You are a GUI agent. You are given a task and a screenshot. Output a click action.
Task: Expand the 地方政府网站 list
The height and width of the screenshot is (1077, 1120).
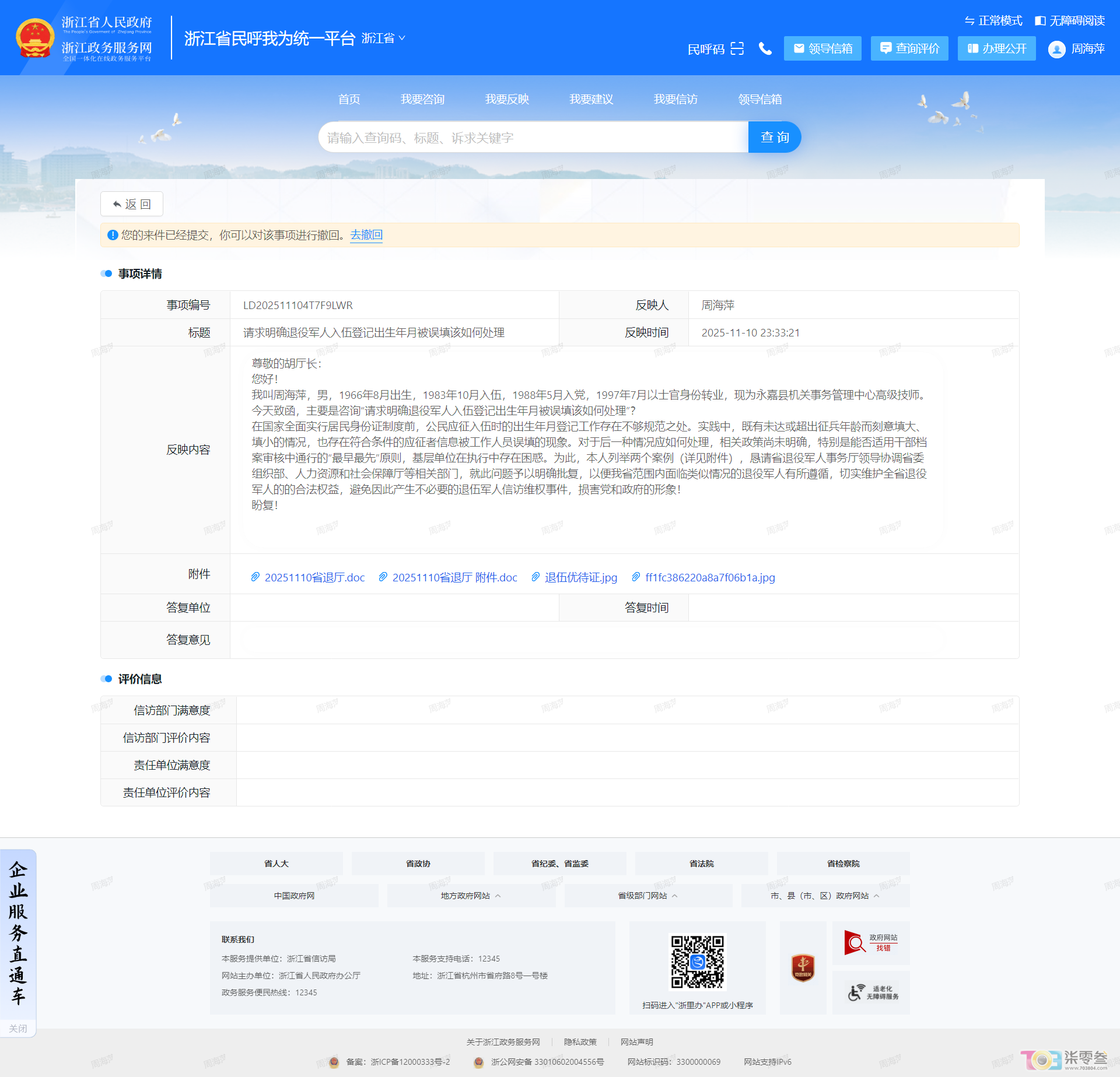click(x=471, y=896)
